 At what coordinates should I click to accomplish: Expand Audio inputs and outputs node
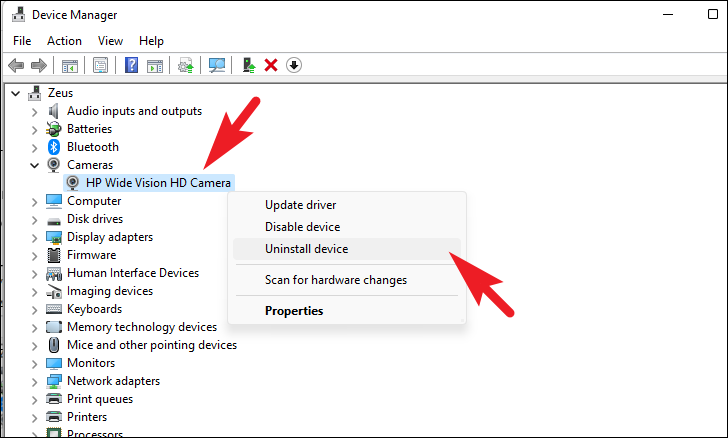34,111
